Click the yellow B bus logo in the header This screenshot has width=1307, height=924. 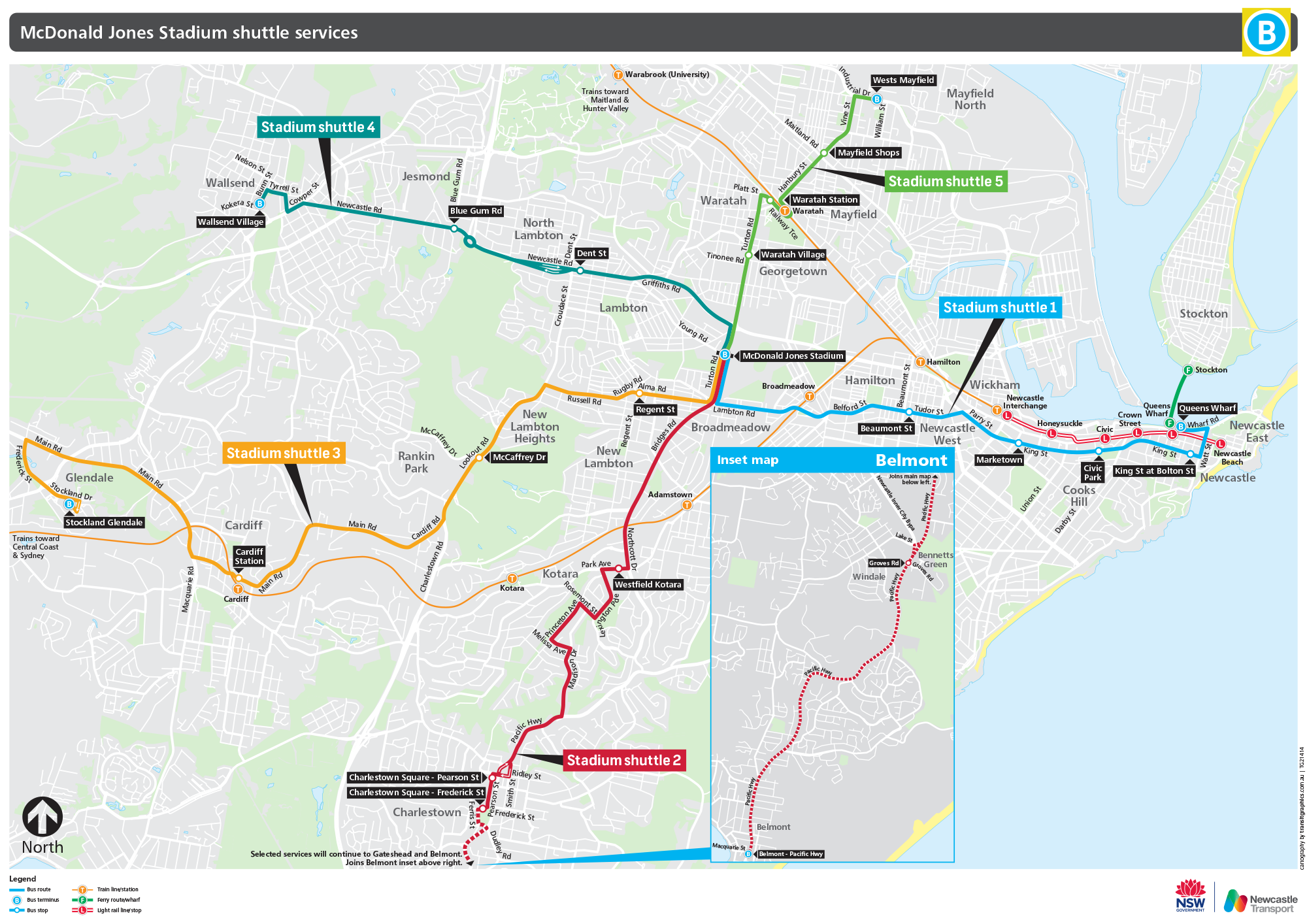click(1266, 32)
